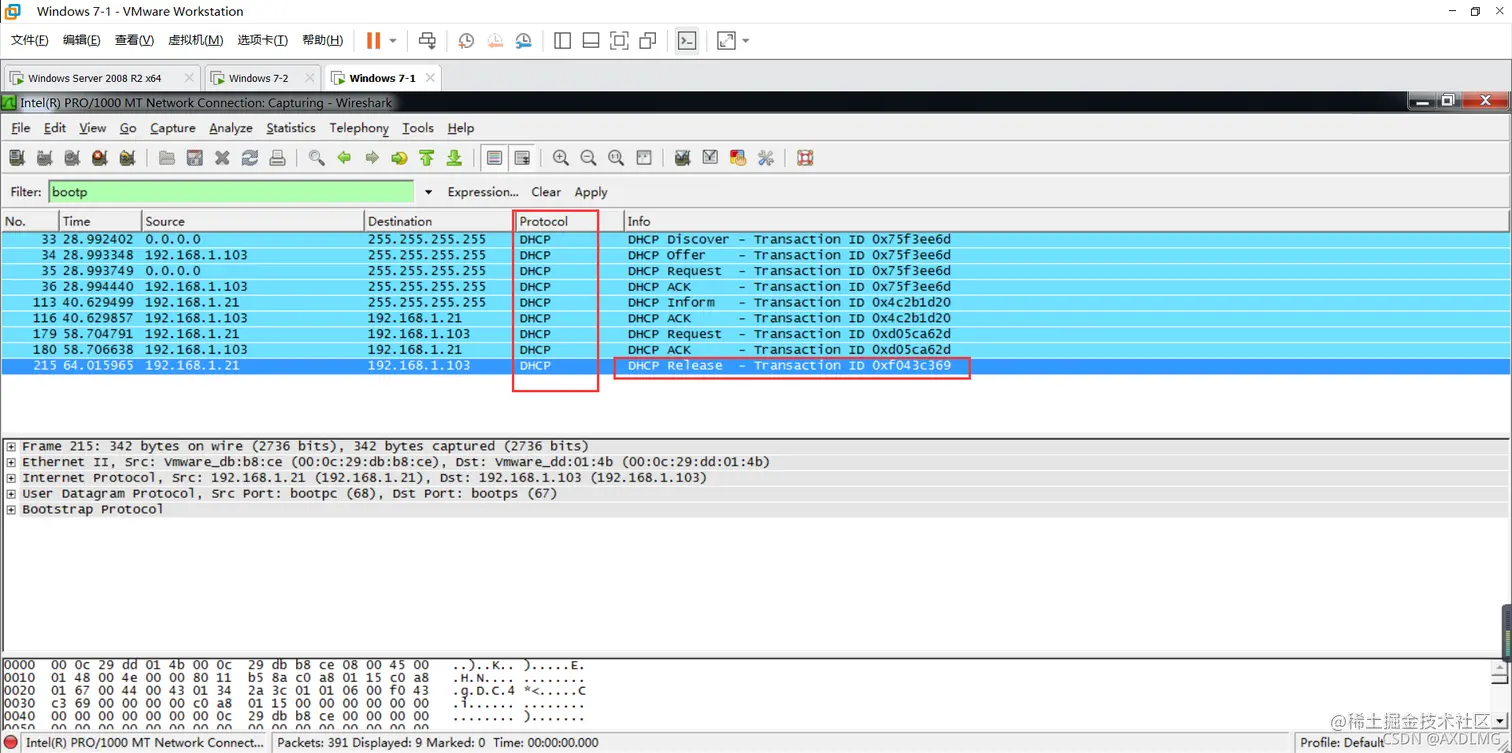Sort by the Time column header
The height and width of the screenshot is (753, 1512).
click(100, 221)
